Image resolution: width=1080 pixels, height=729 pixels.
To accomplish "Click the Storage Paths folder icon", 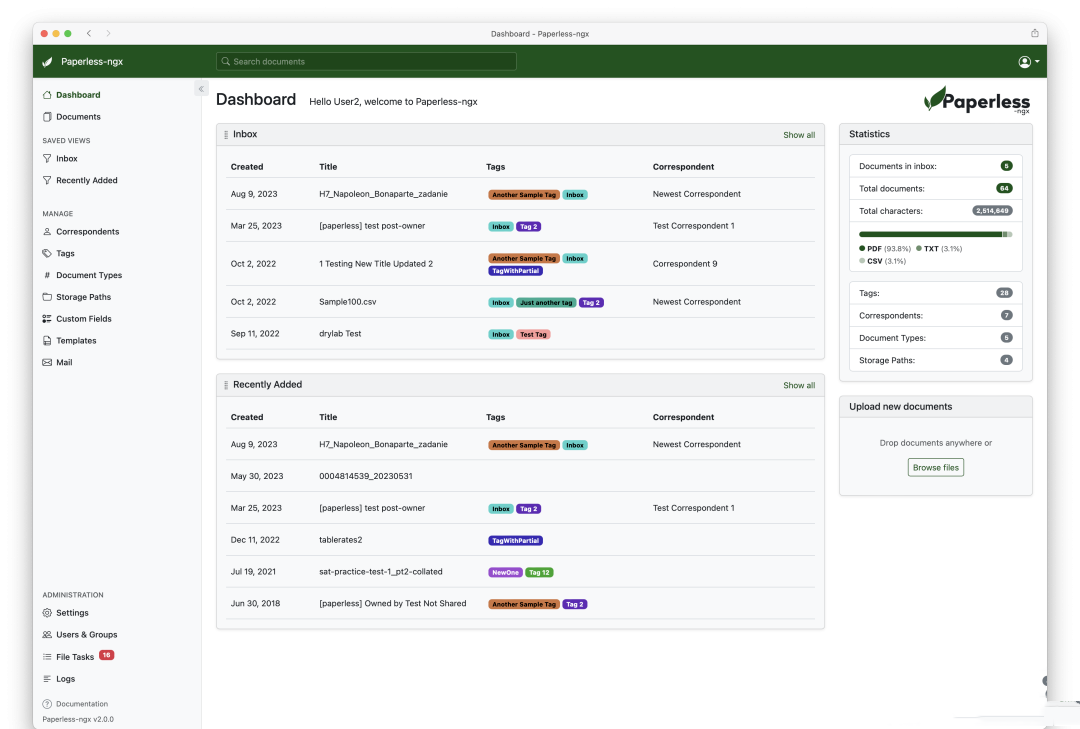I will [47, 297].
